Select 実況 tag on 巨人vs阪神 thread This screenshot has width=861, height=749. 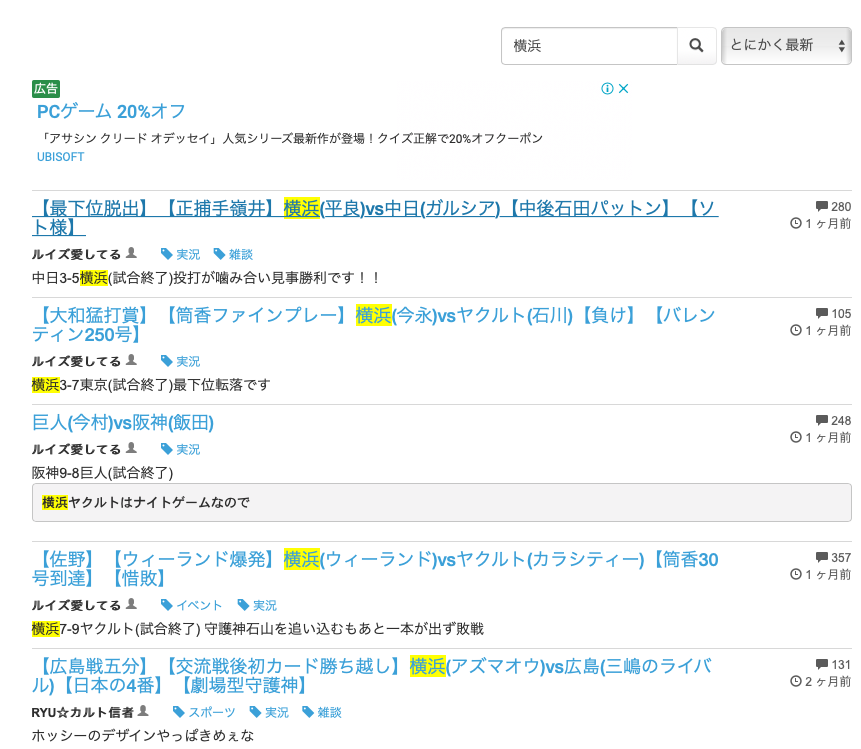181,449
